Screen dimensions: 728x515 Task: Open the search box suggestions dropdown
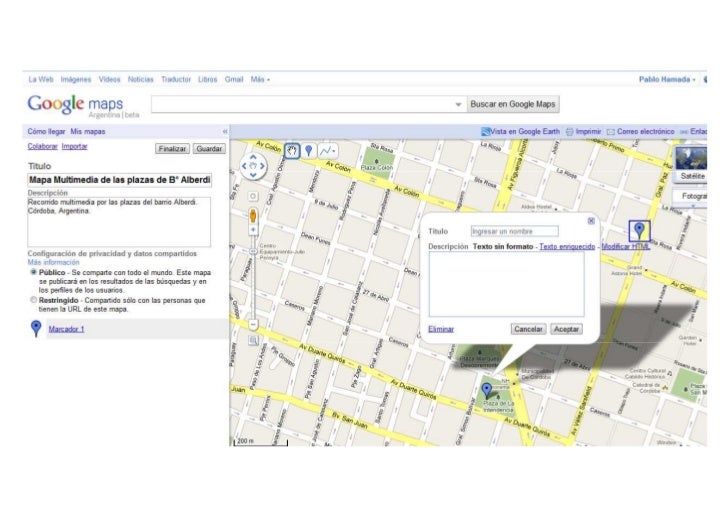tap(458, 104)
